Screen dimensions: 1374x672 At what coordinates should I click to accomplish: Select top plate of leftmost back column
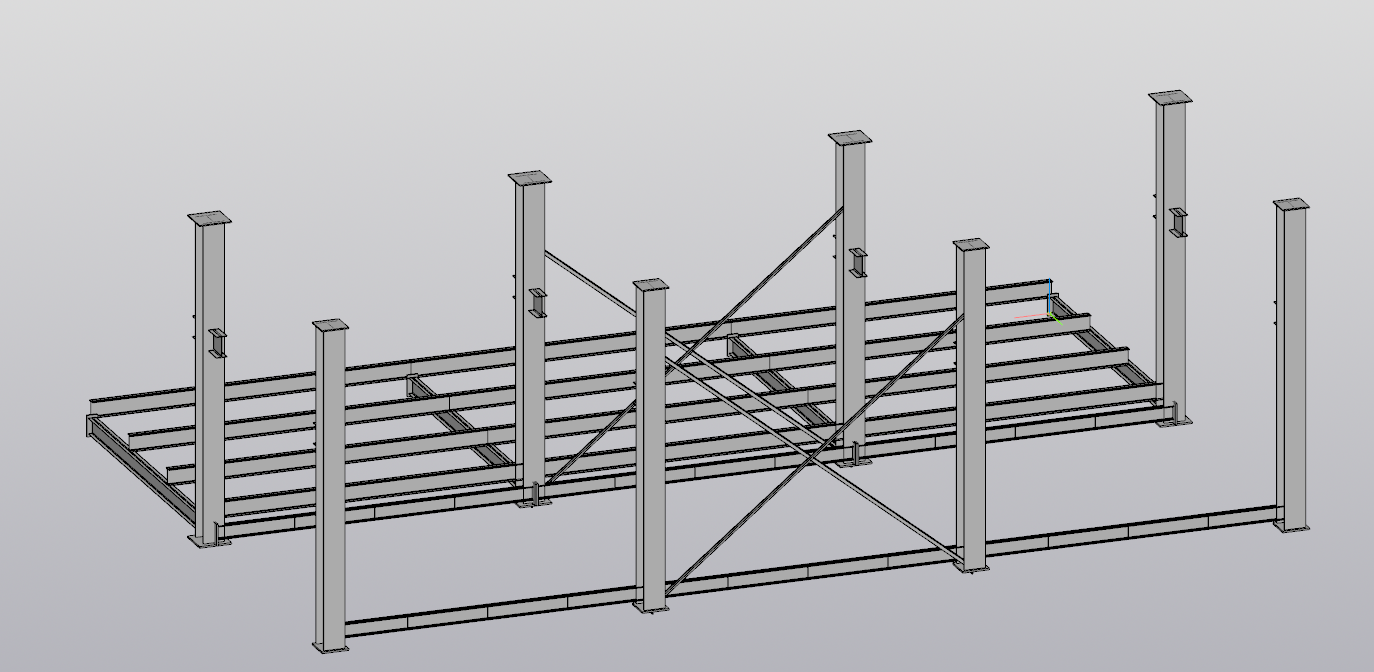click(209, 218)
